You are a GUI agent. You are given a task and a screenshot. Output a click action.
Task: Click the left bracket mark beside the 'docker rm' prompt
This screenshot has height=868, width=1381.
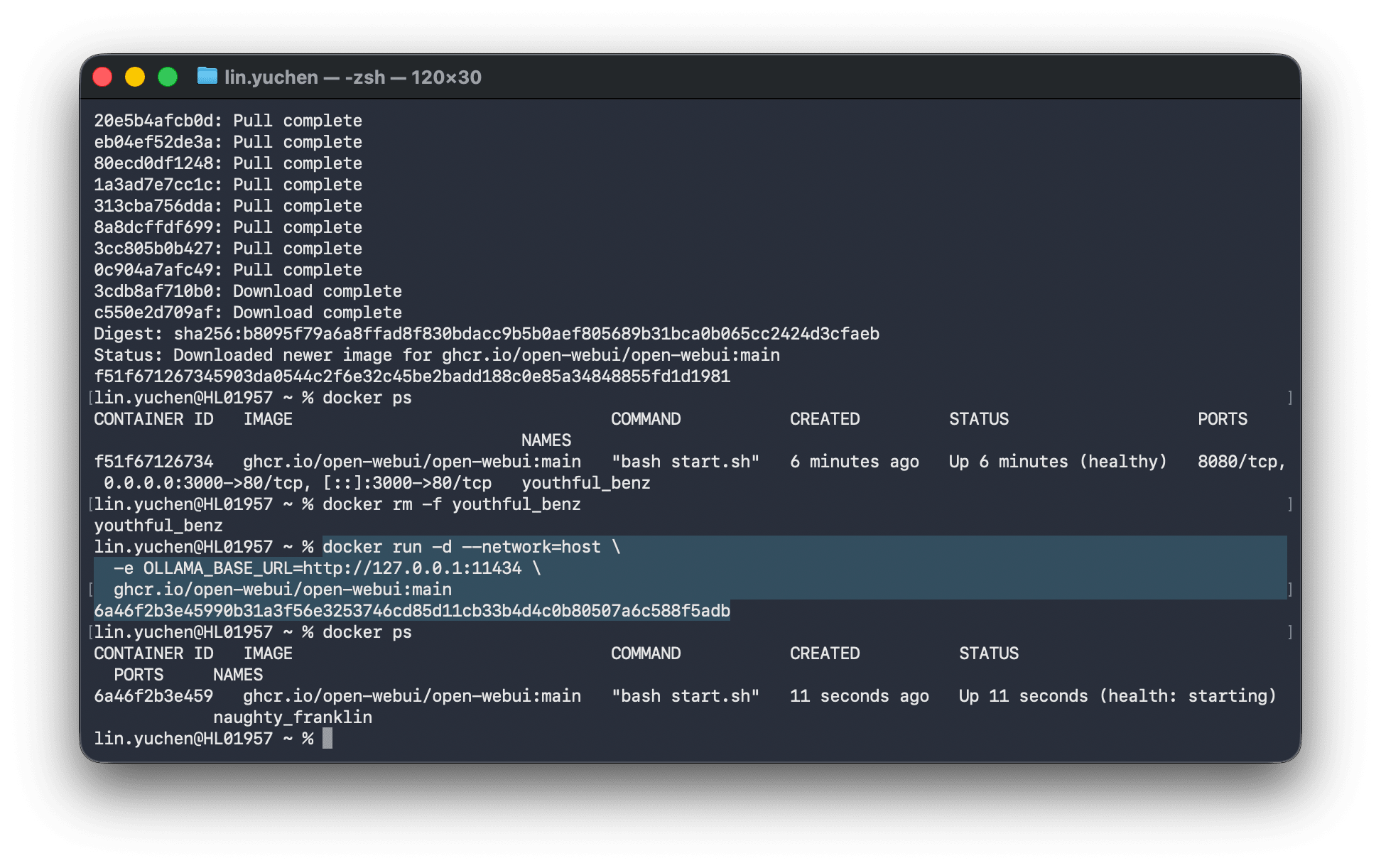[90, 504]
